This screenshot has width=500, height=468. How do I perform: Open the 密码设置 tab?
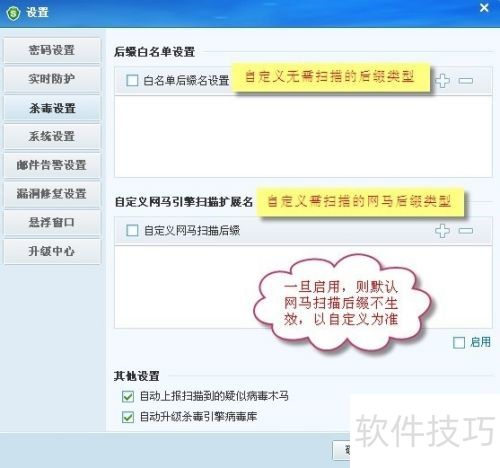tap(52, 50)
